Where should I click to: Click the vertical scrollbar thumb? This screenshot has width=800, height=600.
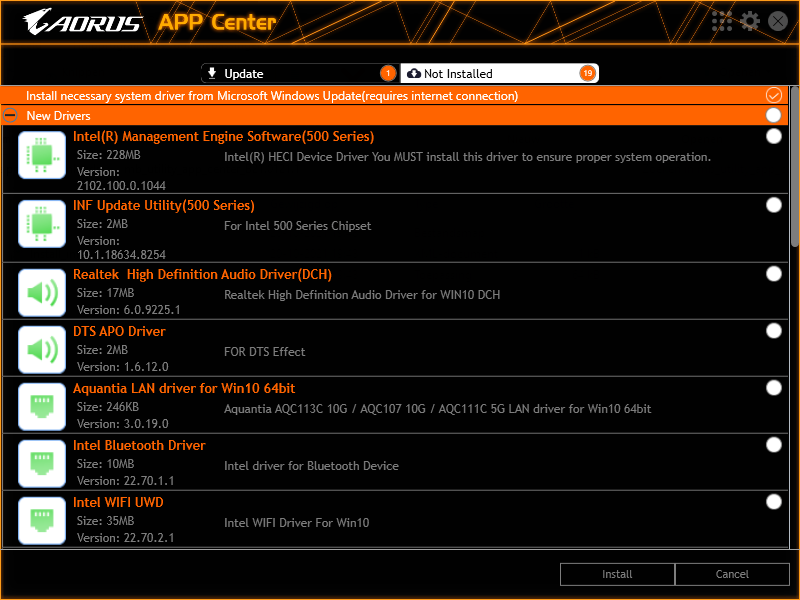pyautogui.click(x=794, y=166)
